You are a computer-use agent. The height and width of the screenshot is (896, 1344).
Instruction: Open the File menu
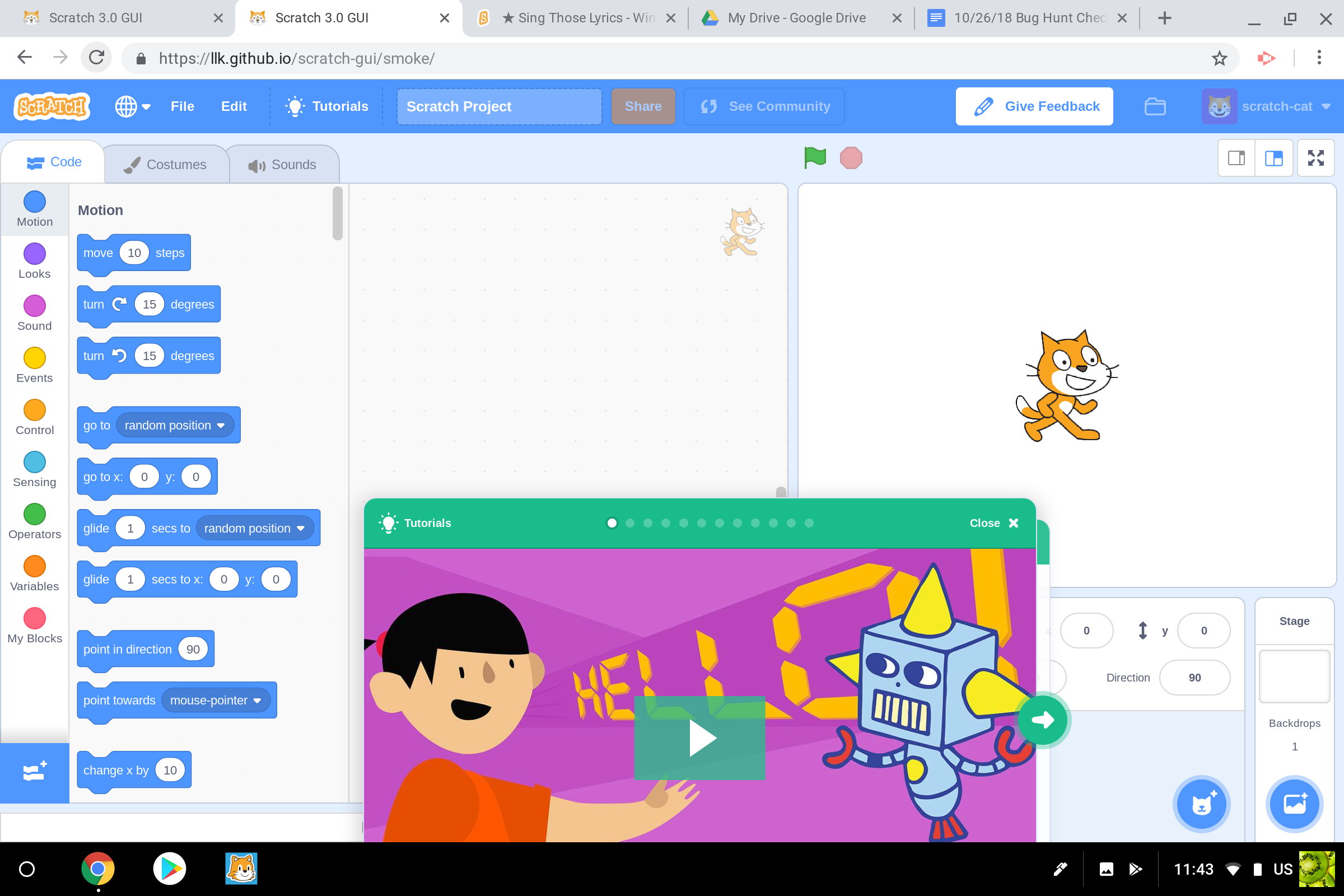[x=183, y=106]
